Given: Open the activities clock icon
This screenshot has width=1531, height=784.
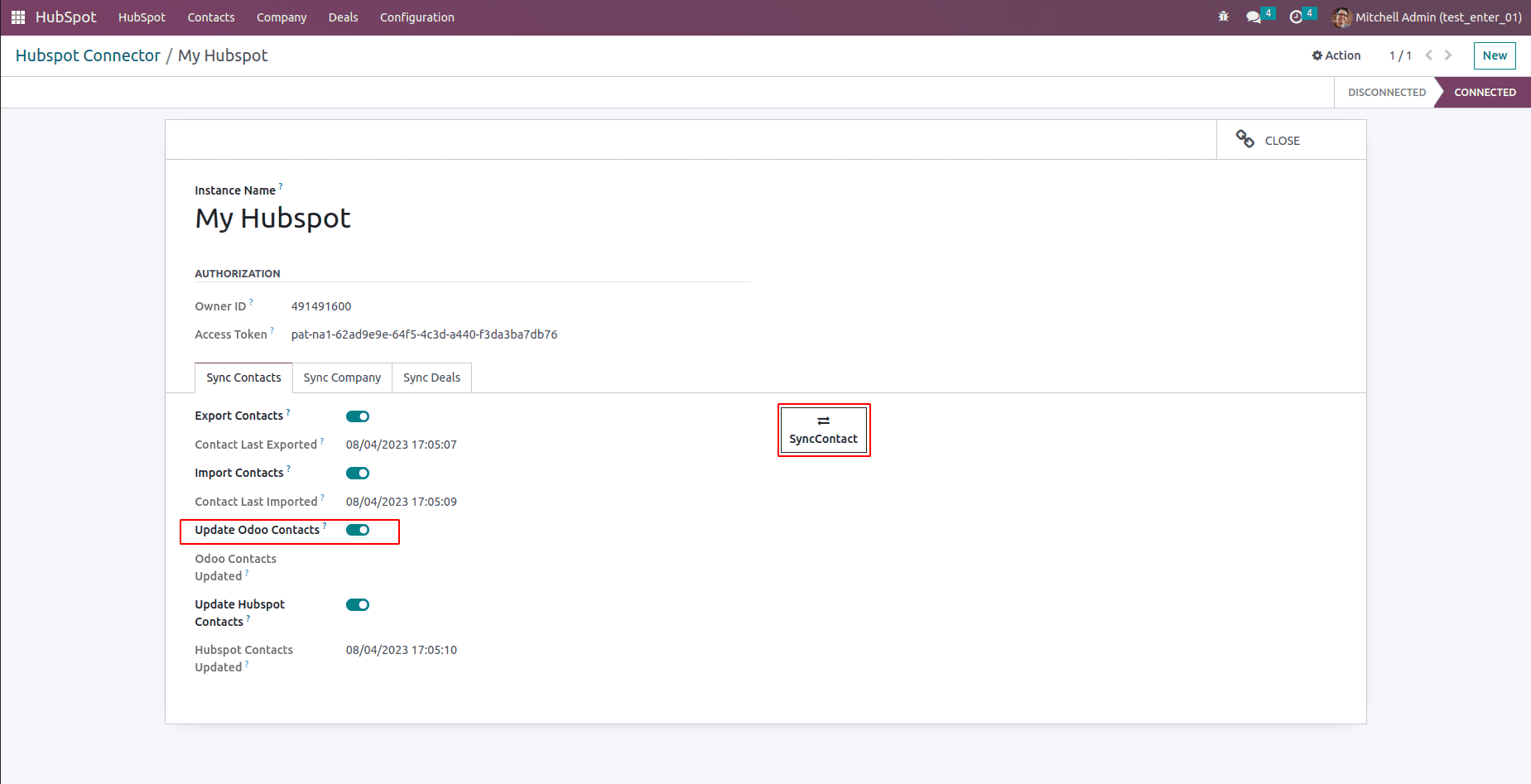Looking at the screenshot, I should point(1296,17).
